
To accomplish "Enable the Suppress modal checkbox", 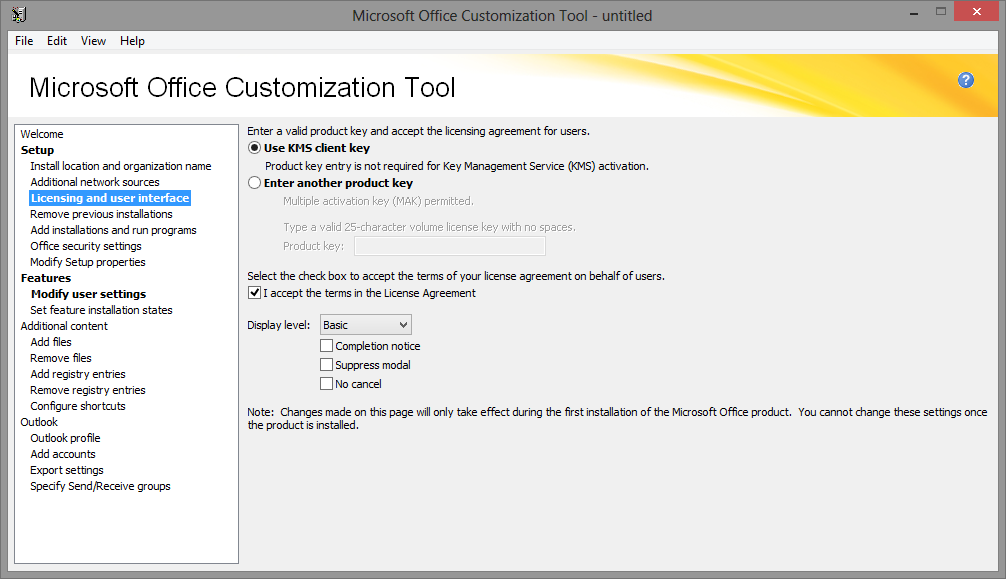I will point(327,365).
